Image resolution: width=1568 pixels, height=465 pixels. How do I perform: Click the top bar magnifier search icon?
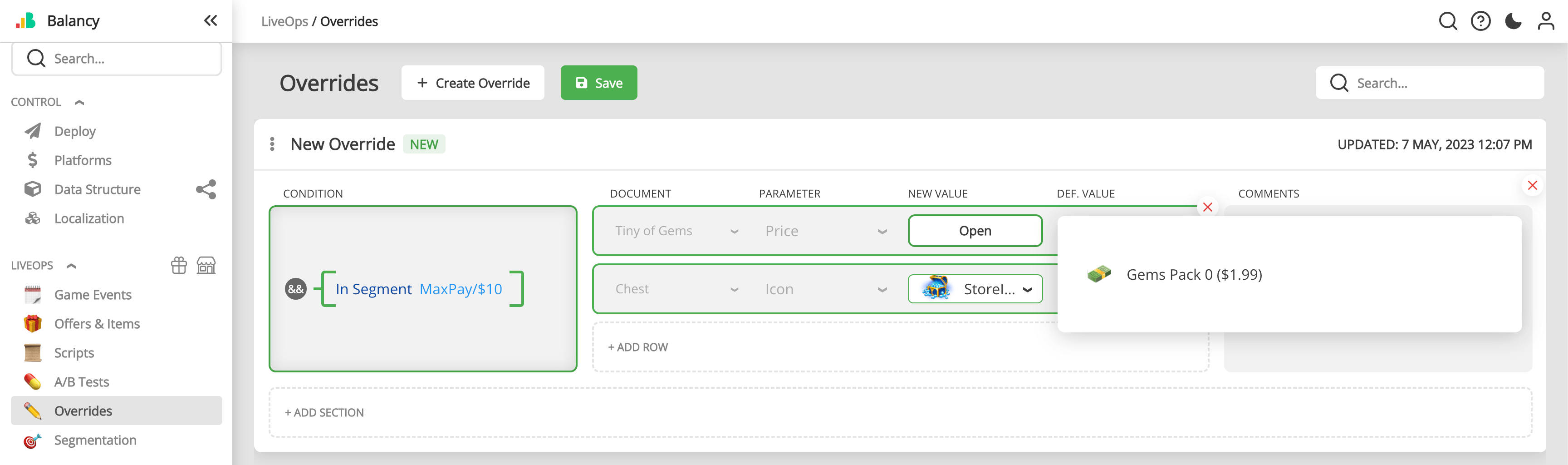click(x=1447, y=21)
